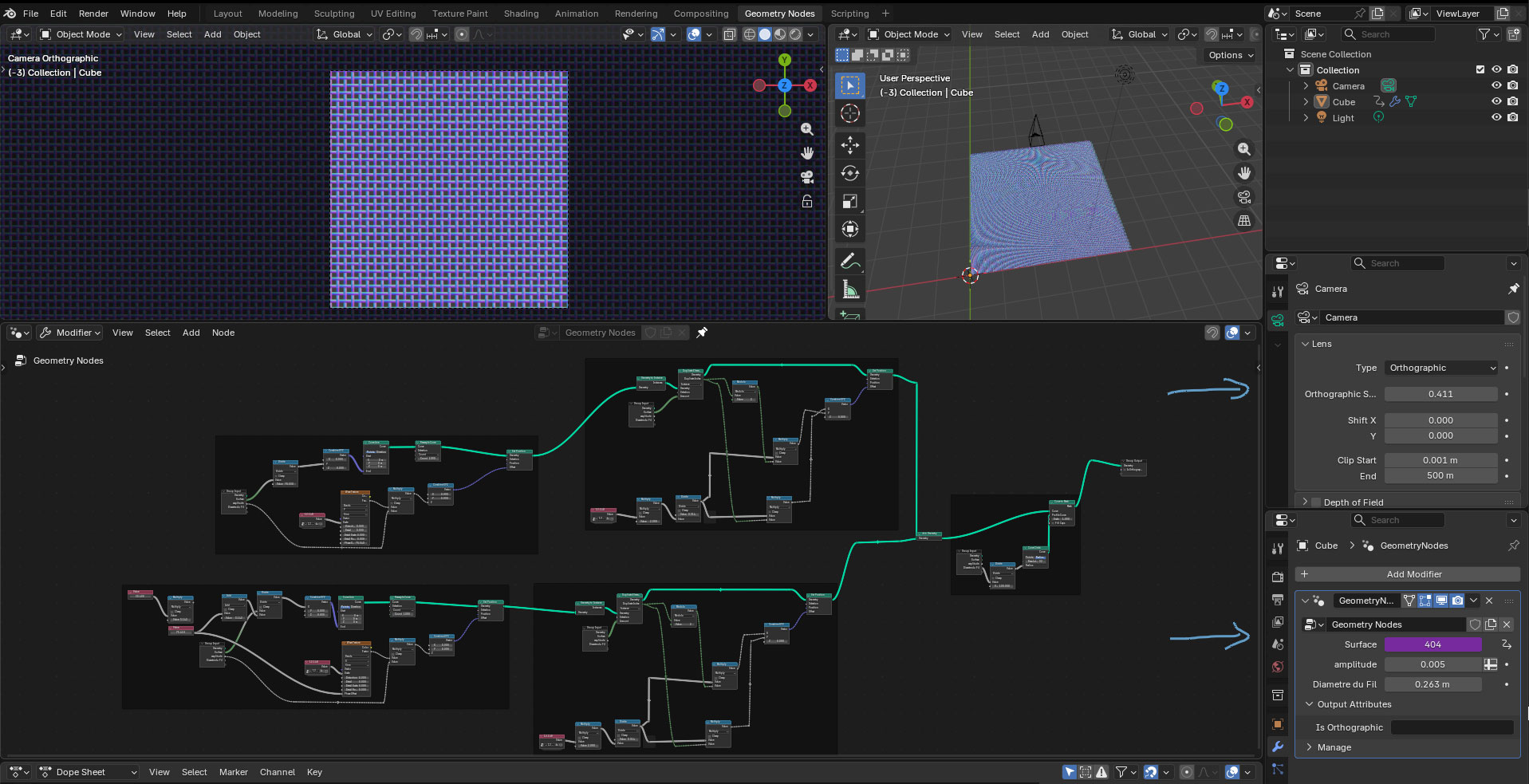Click the Options button in viewport header
The height and width of the screenshot is (784, 1529).
[x=1231, y=55]
